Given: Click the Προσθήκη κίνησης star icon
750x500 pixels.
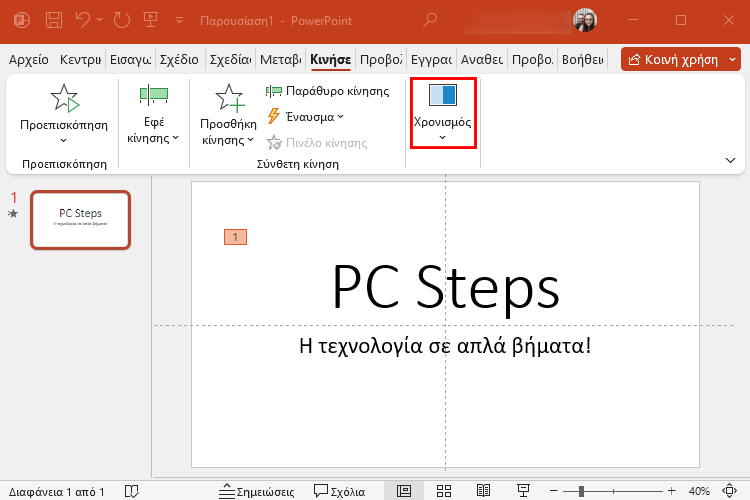Looking at the screenshot, I should click(230, 98).
